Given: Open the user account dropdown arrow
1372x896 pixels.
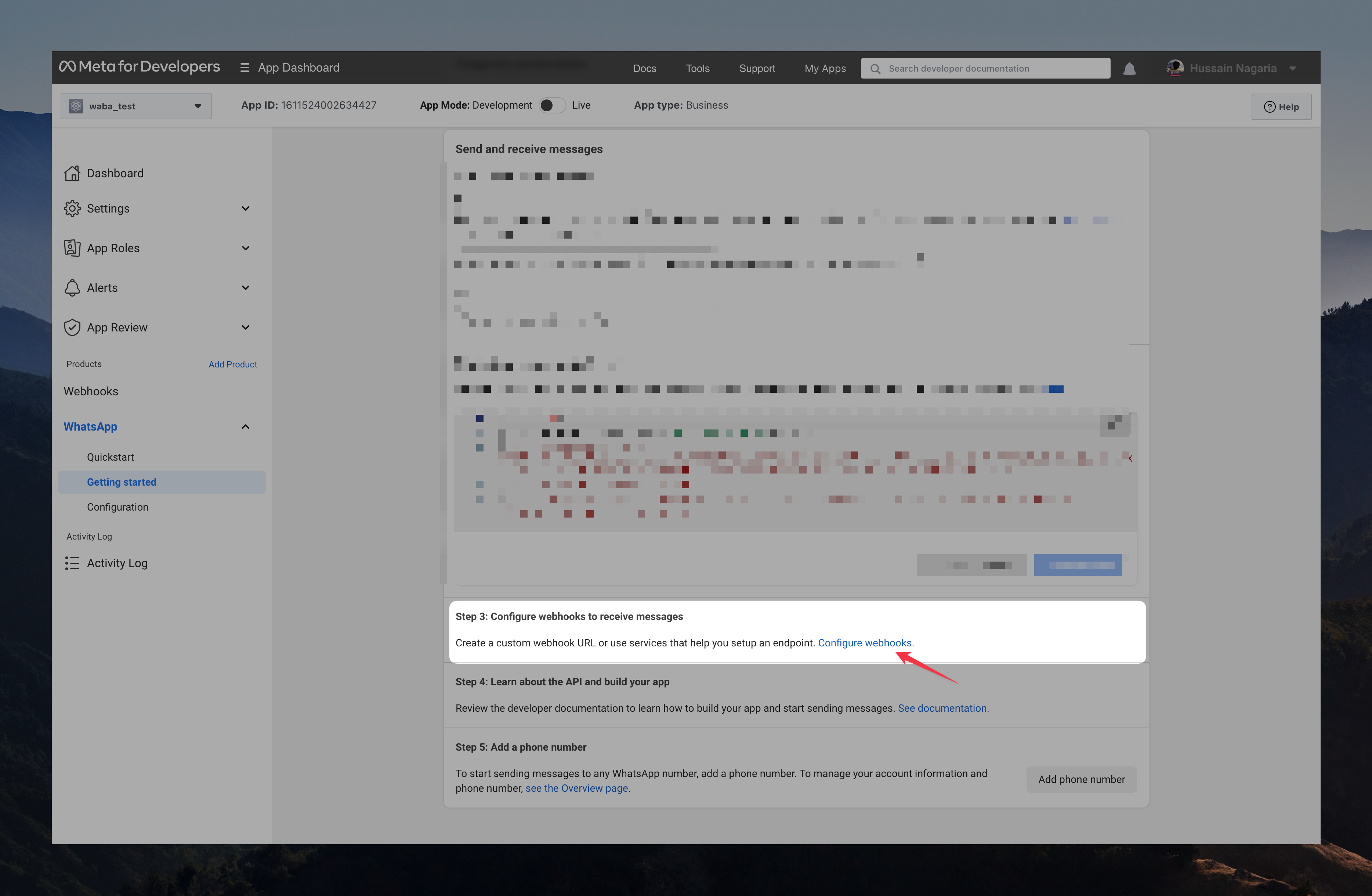Looking at the screenshot, I should click(1292, 69).
